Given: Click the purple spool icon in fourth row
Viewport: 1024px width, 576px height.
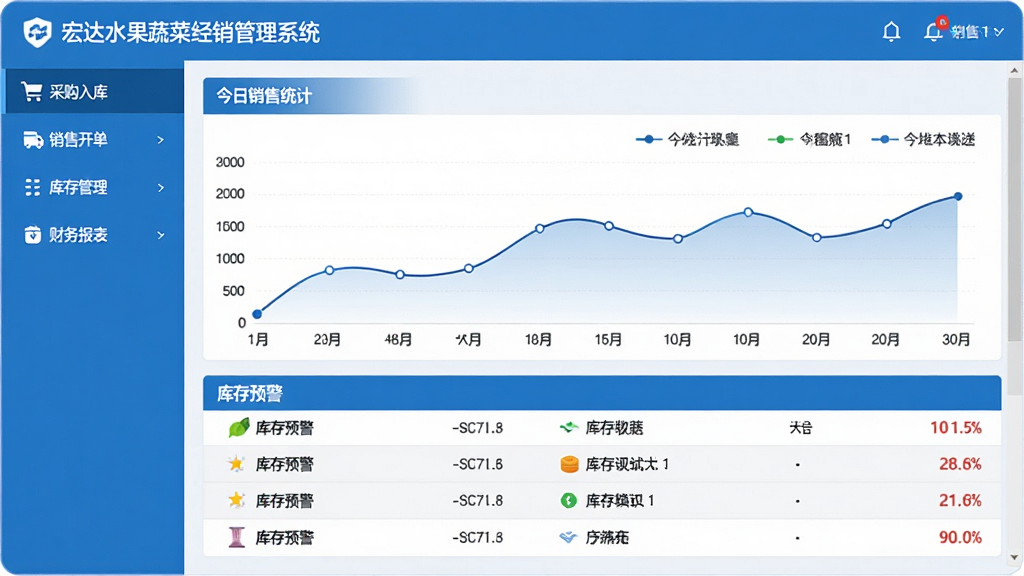Looking at the screenshot, I should pos(236,537).
